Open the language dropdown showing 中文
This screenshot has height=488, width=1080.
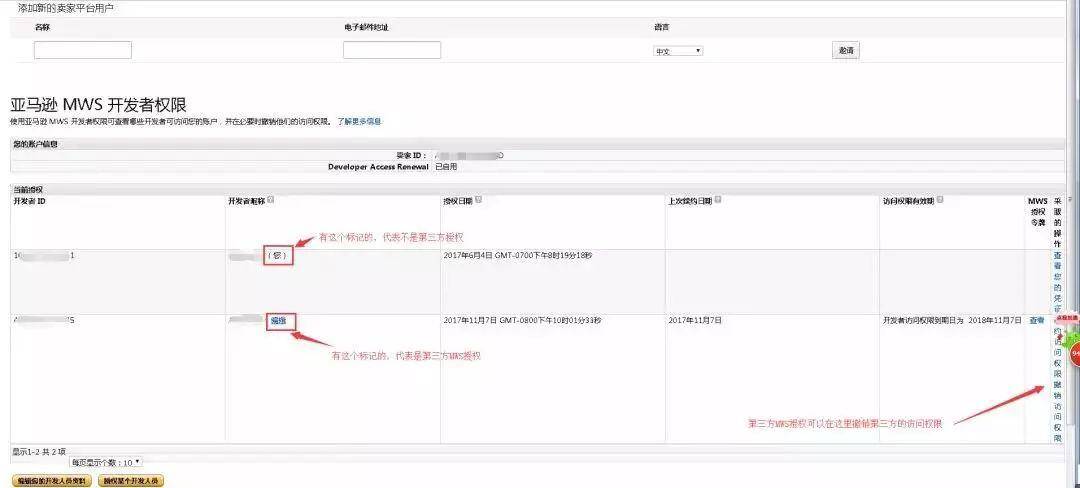tap(678, 51)
